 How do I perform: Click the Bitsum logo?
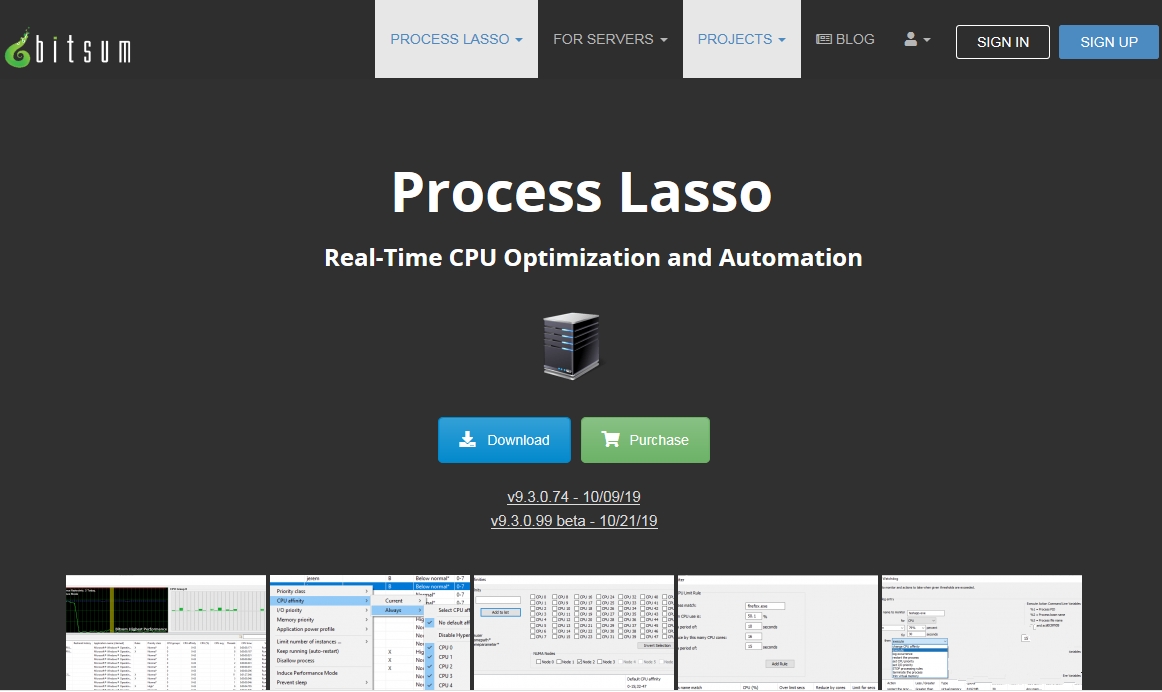(x=67, y=49)
